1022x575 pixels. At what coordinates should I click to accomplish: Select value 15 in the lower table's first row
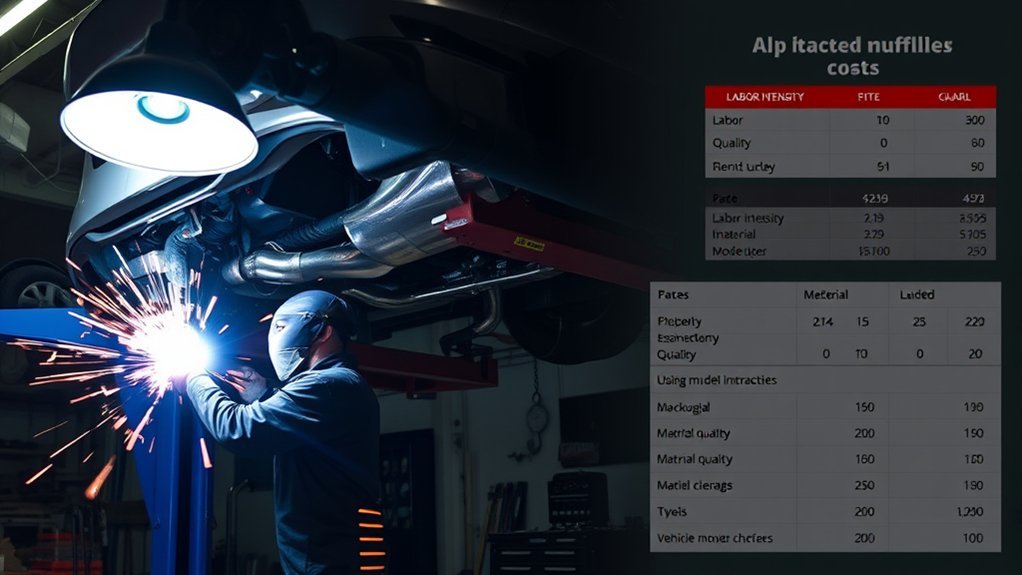(862, 322)
